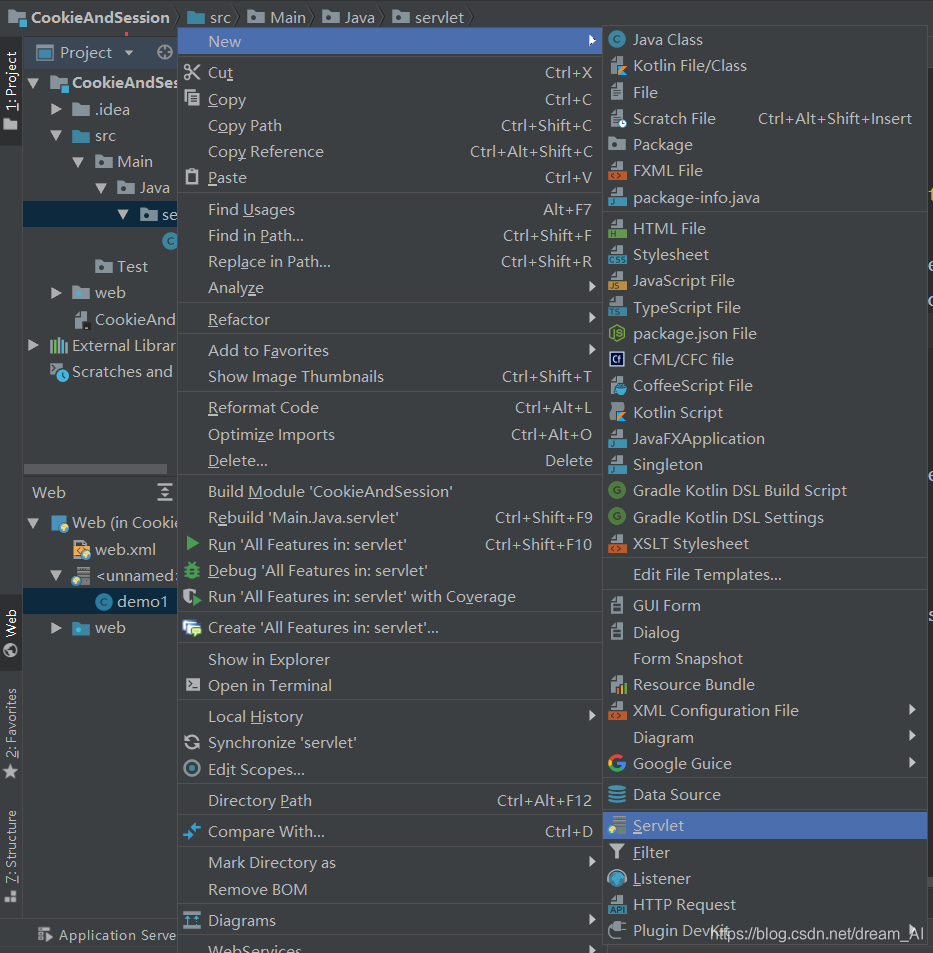Click the CoffeeScript File icon
Viewport: 933px width, 953px height.
tap(617, 386)
